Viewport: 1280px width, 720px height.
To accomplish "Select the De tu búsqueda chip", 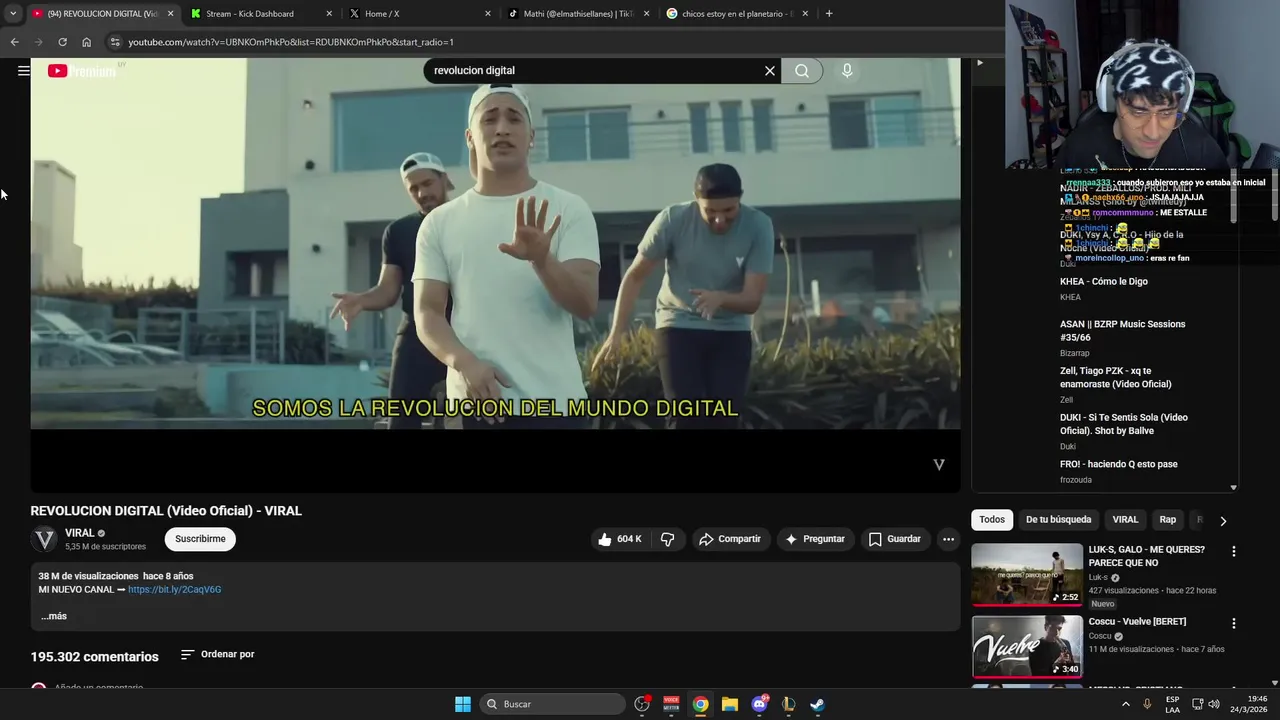I will (x=1058, y=520).
